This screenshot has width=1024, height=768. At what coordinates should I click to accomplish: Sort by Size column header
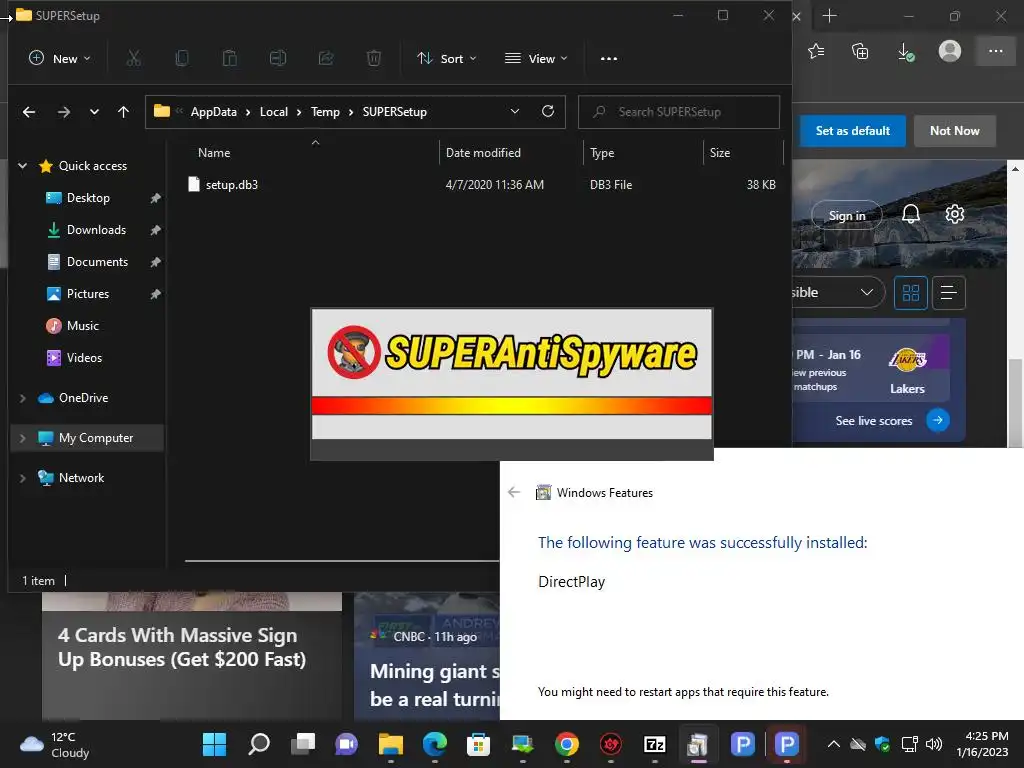720,153
